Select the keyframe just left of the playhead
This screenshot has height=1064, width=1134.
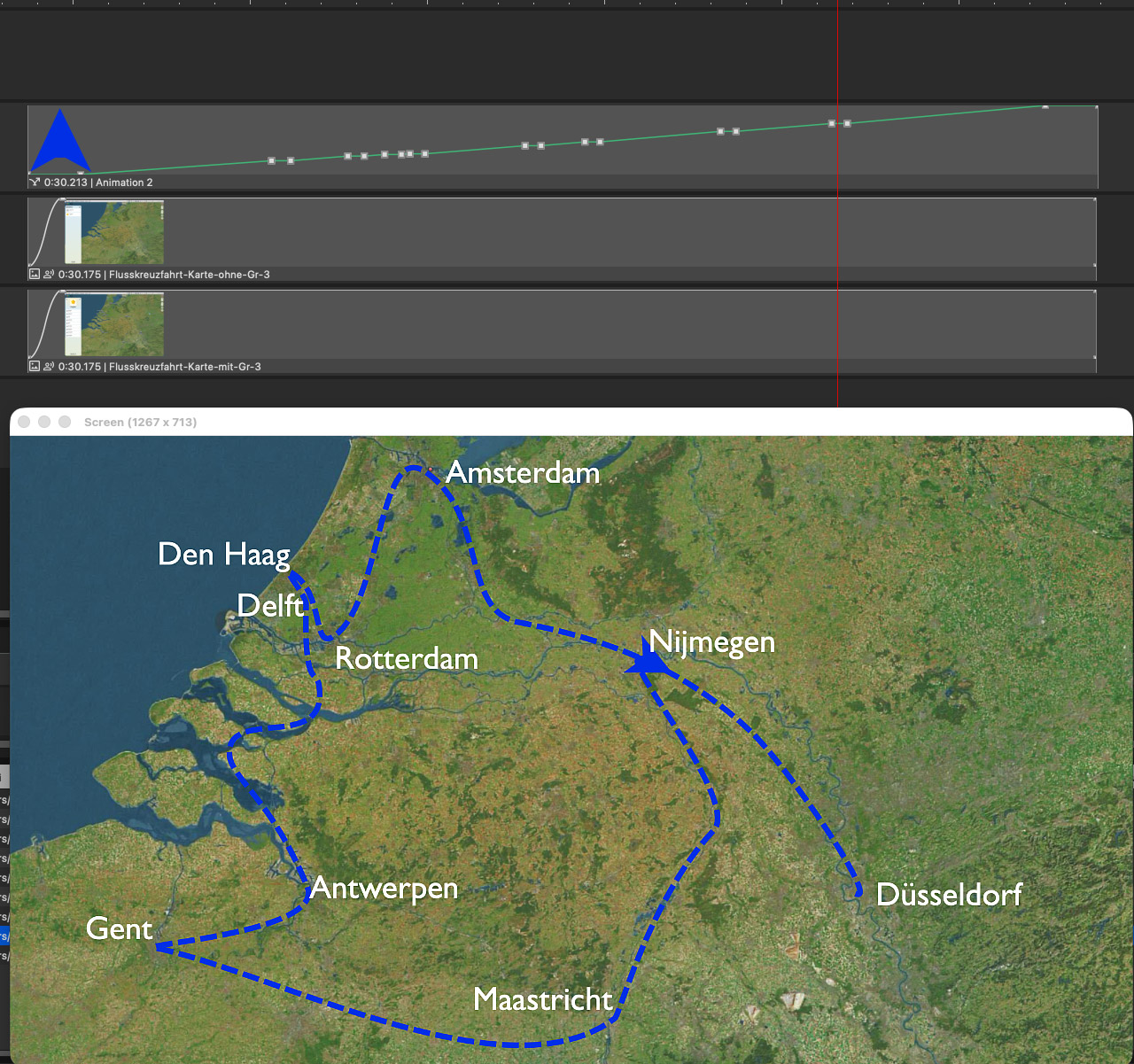pyautogui.click(x=832, y=123)
